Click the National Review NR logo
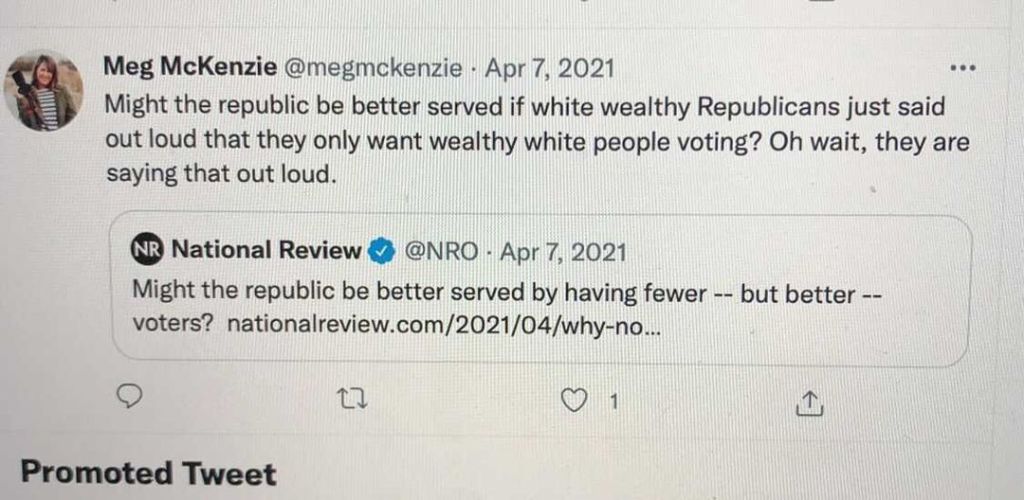Viewport: 1024px width, 500px height. (147, 250)
